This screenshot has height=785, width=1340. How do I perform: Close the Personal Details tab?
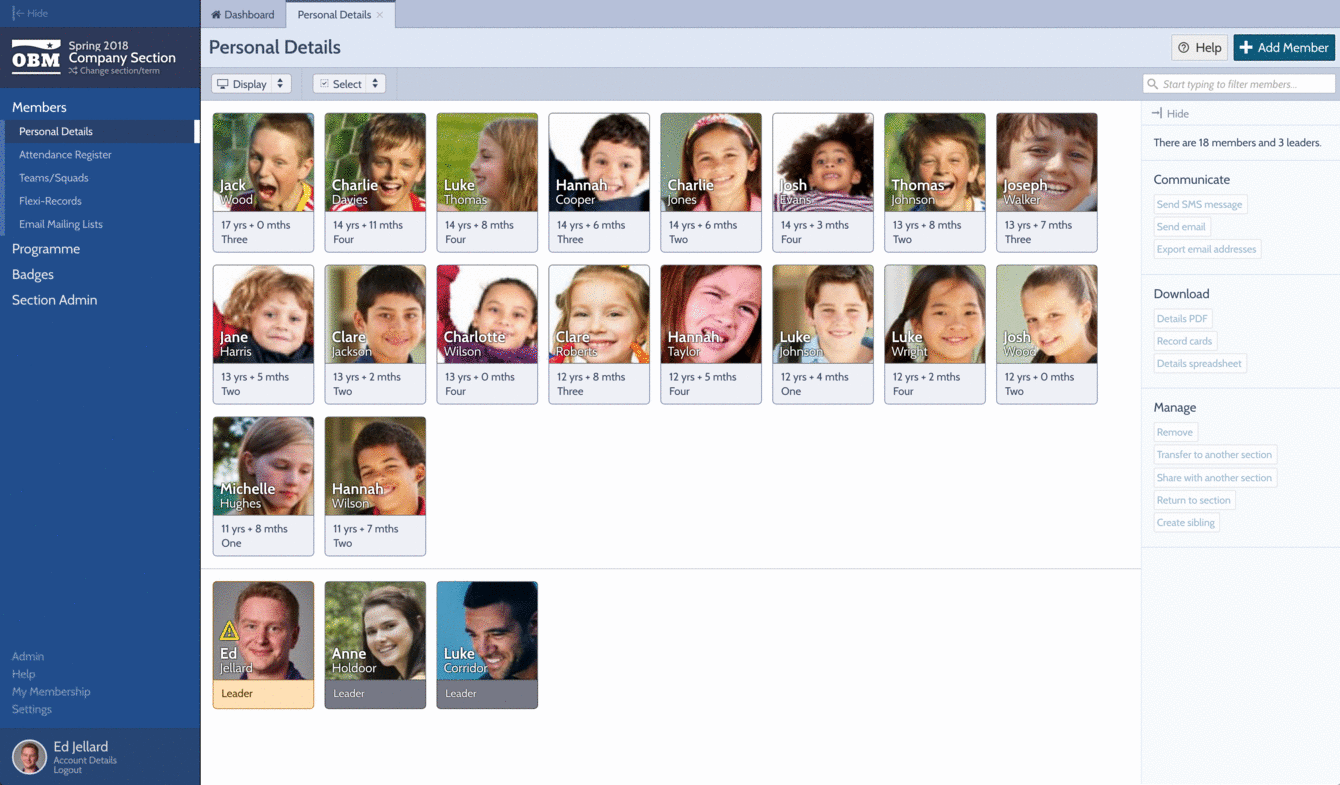380,15
